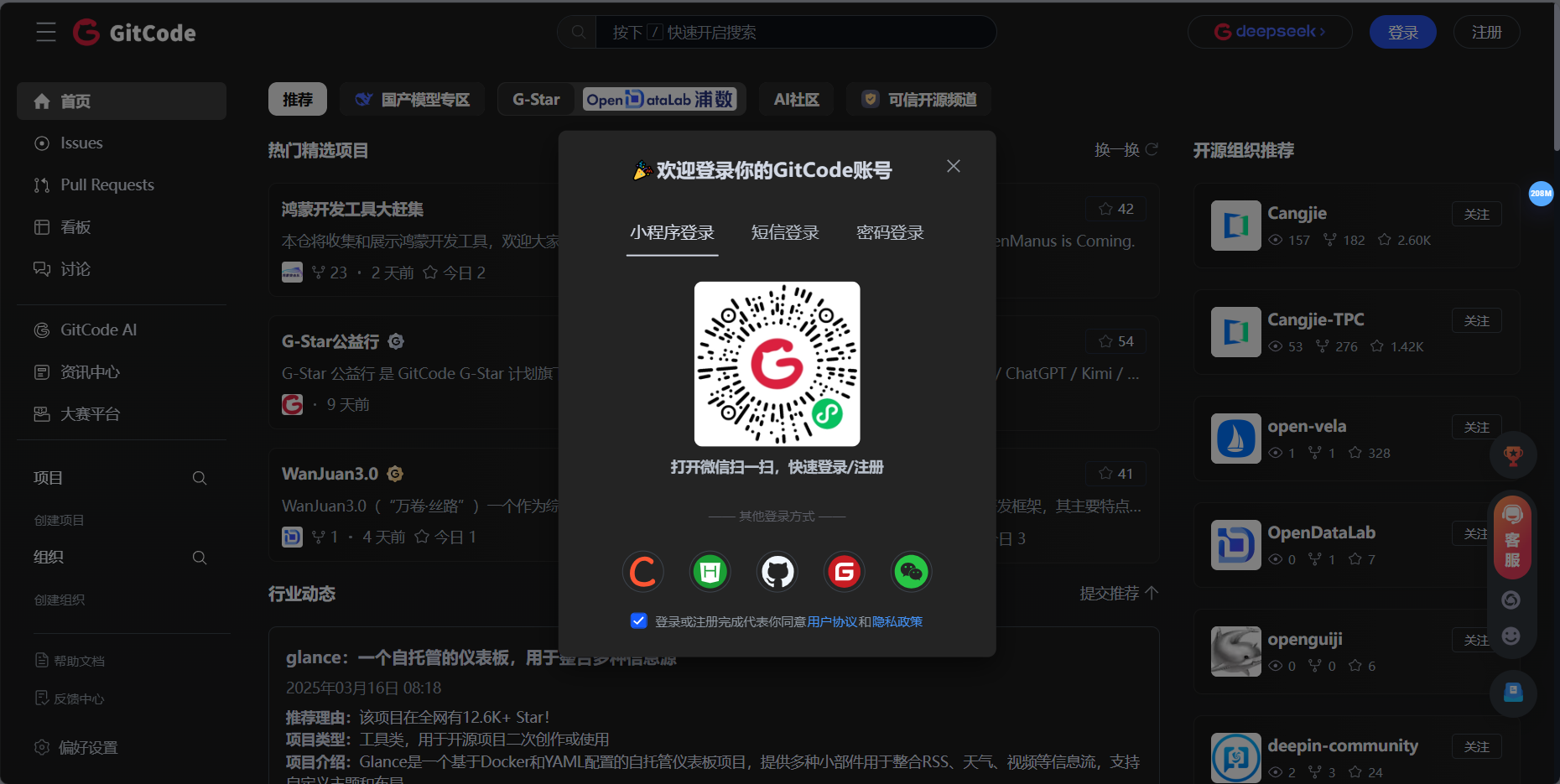The width and height of the screenshot is (1560, 784).
Task: Follow the Cangjie-TPC organization
Action: tap(1477, 321)
